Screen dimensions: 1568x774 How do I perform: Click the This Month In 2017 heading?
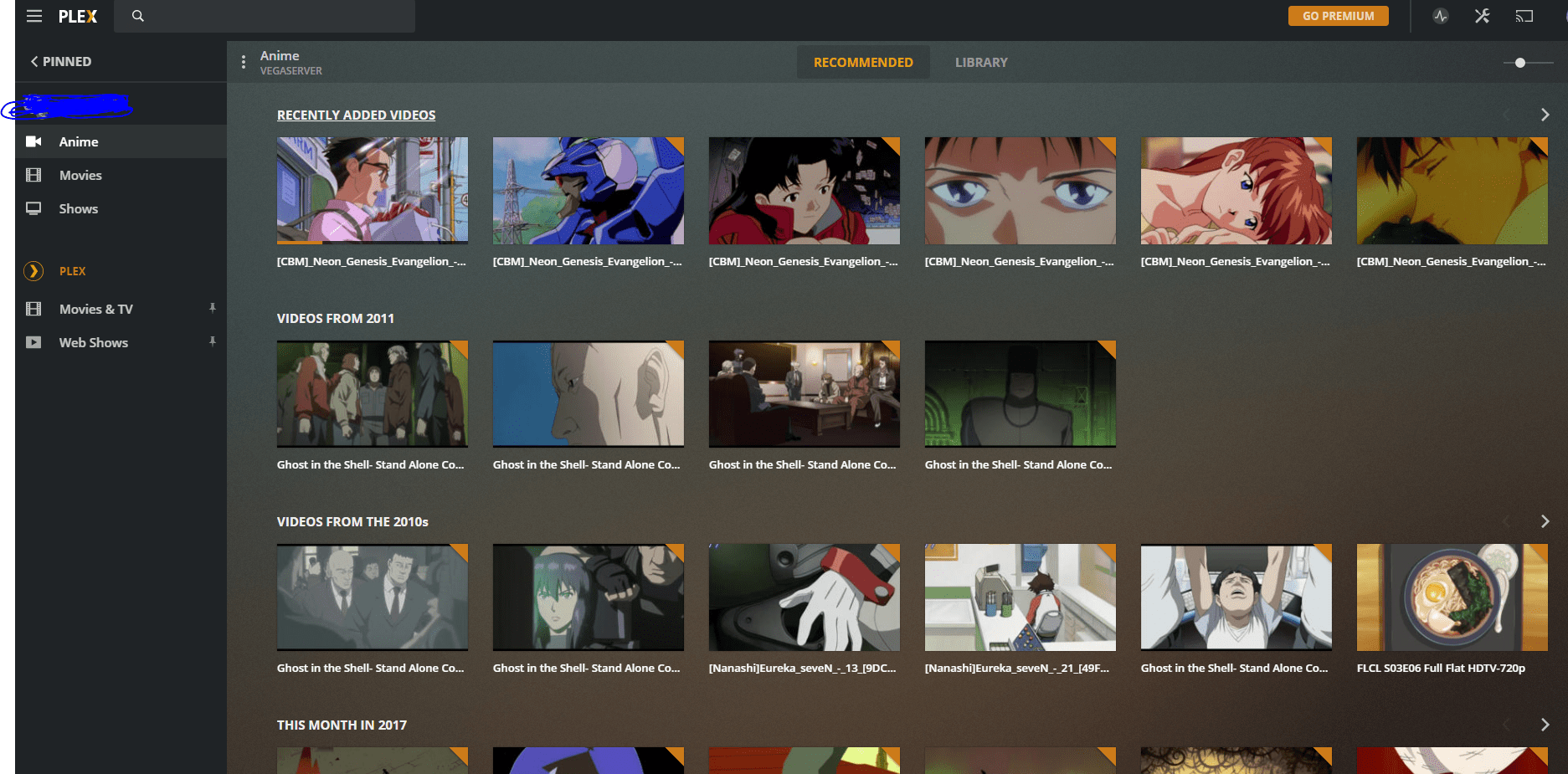pyautogui.click(x=342, y=725)
